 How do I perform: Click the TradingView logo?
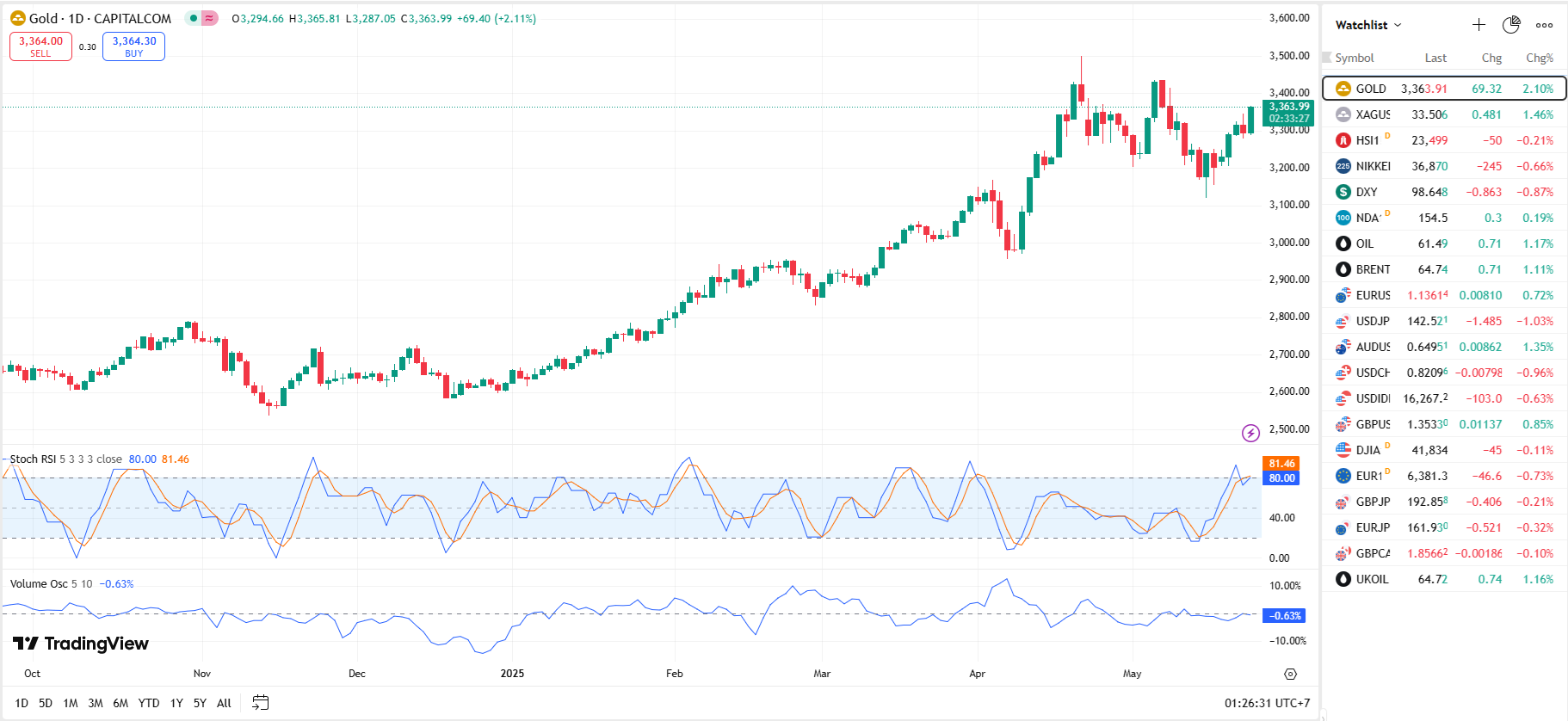click(x=81, y=644)
